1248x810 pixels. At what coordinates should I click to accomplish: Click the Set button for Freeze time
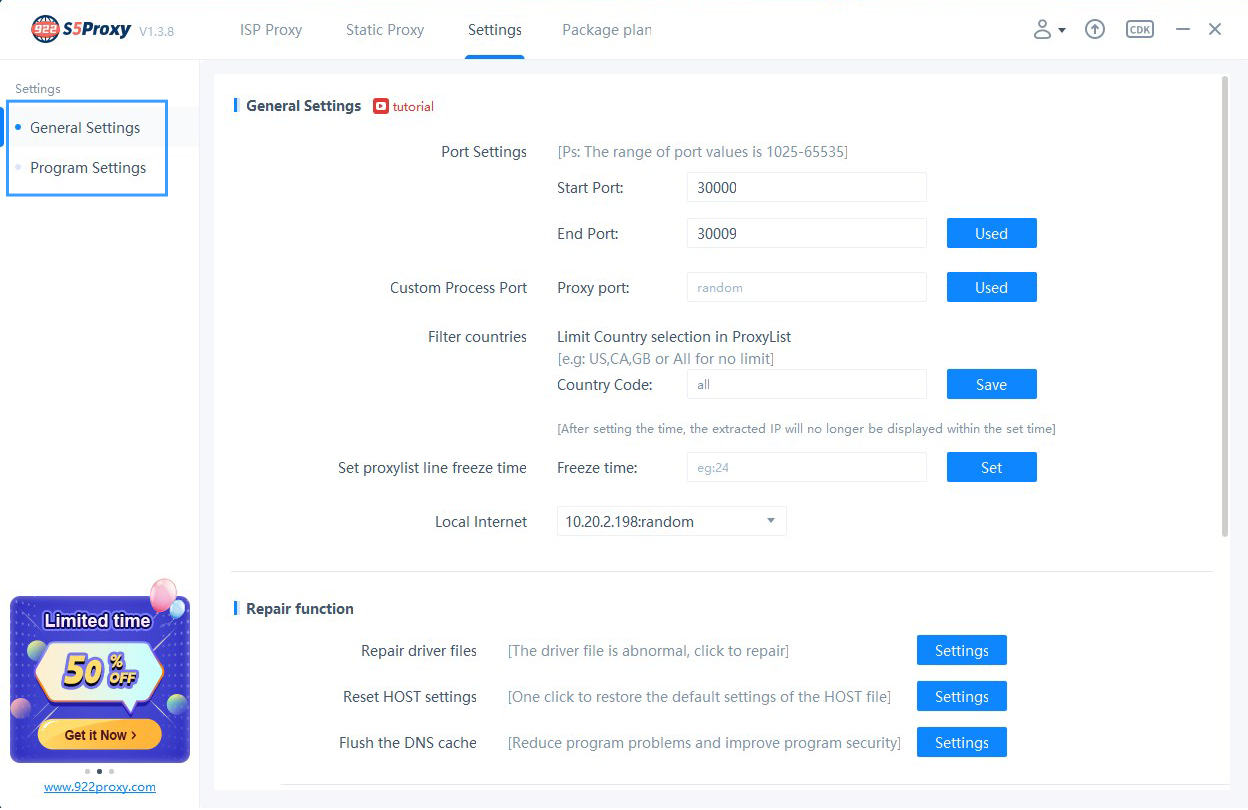(991, 467)
